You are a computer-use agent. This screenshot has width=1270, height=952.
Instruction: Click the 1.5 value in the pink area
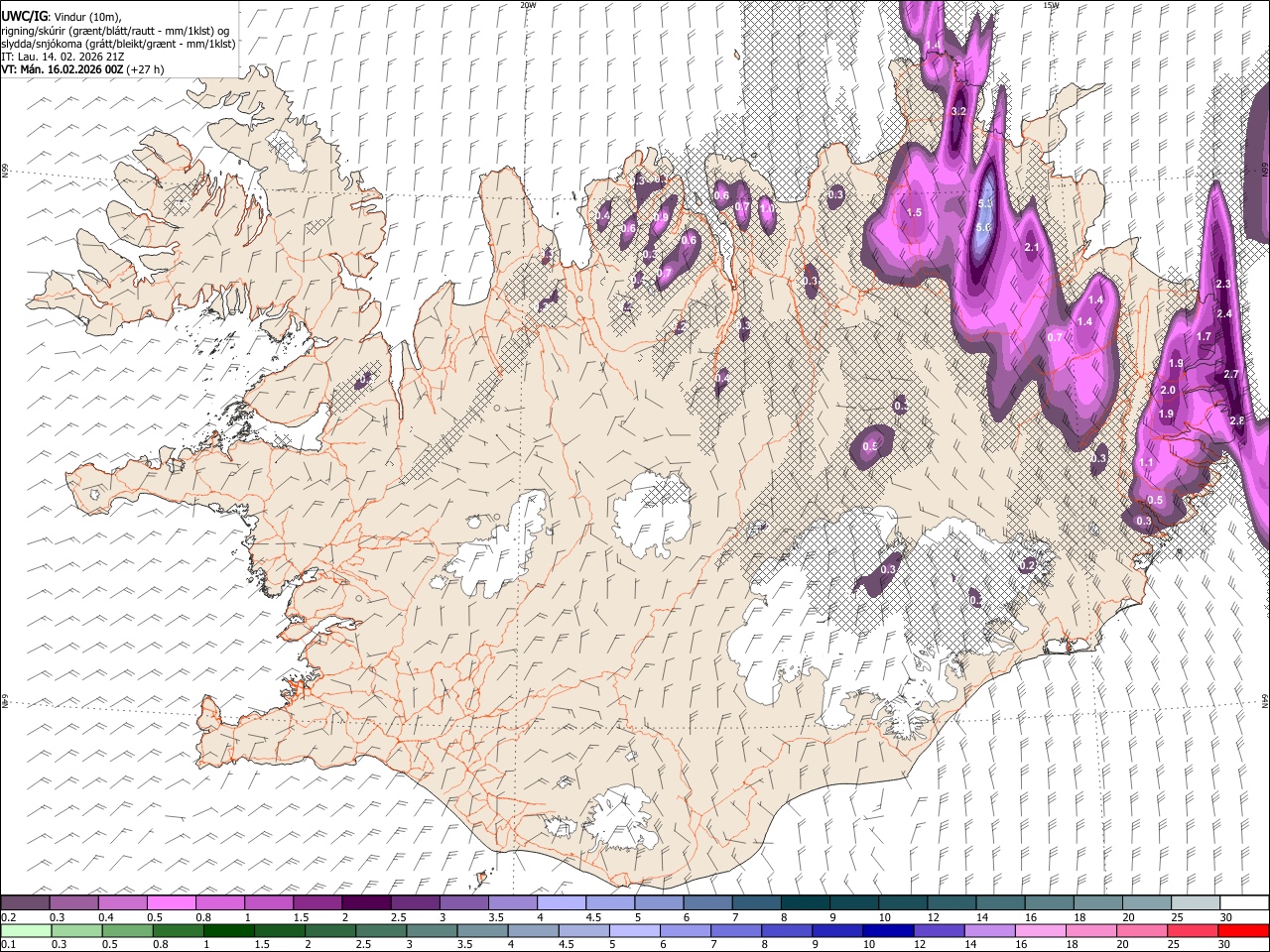pyautogui.click(x=914, y=213)
